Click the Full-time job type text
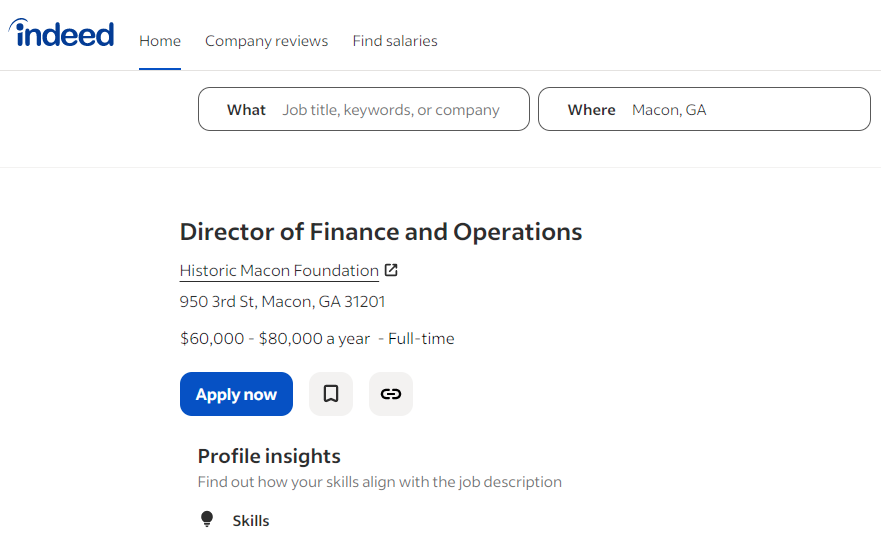 pyautogui.click(x=421, y=339)
